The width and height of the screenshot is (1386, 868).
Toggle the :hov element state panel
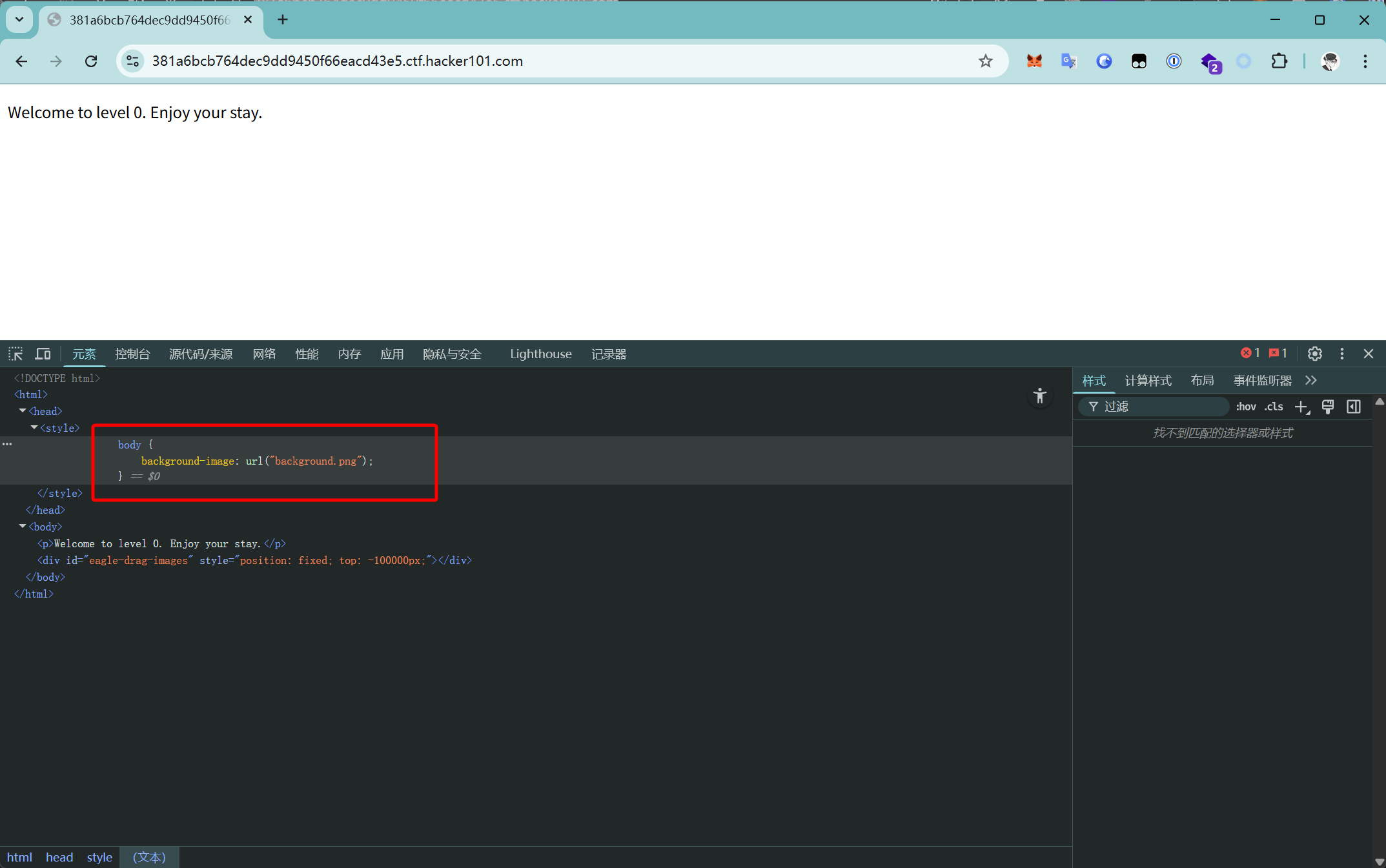(x=1245, y=407)
